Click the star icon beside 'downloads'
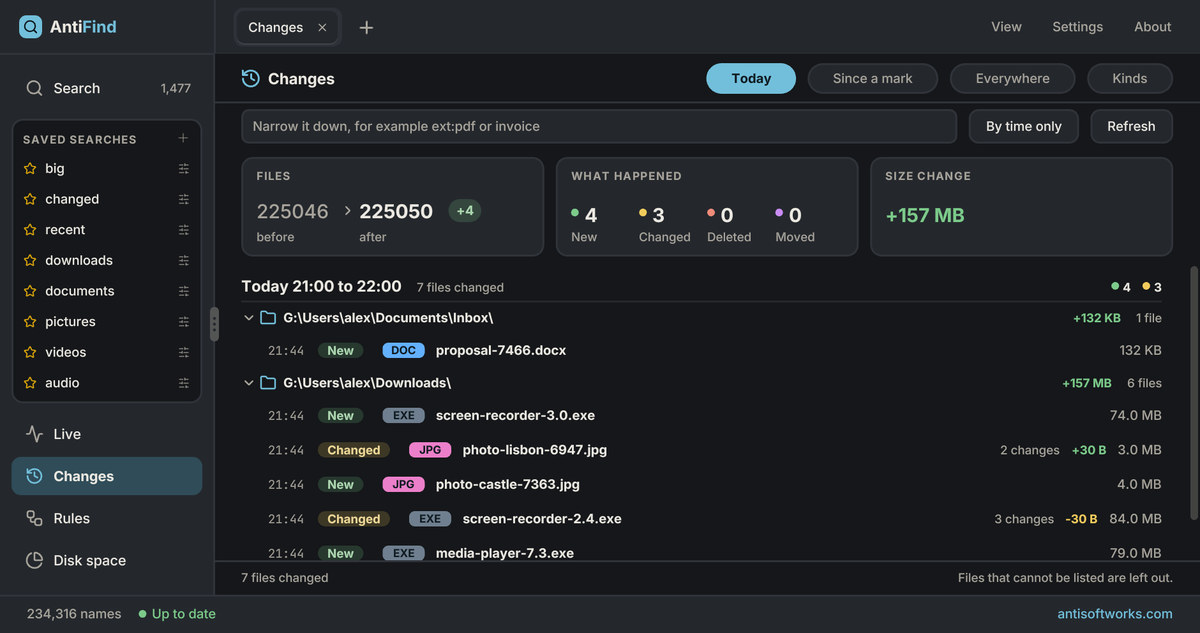Image resolution: width=1200 pixels, height=633 pixels. coord(30,260)
